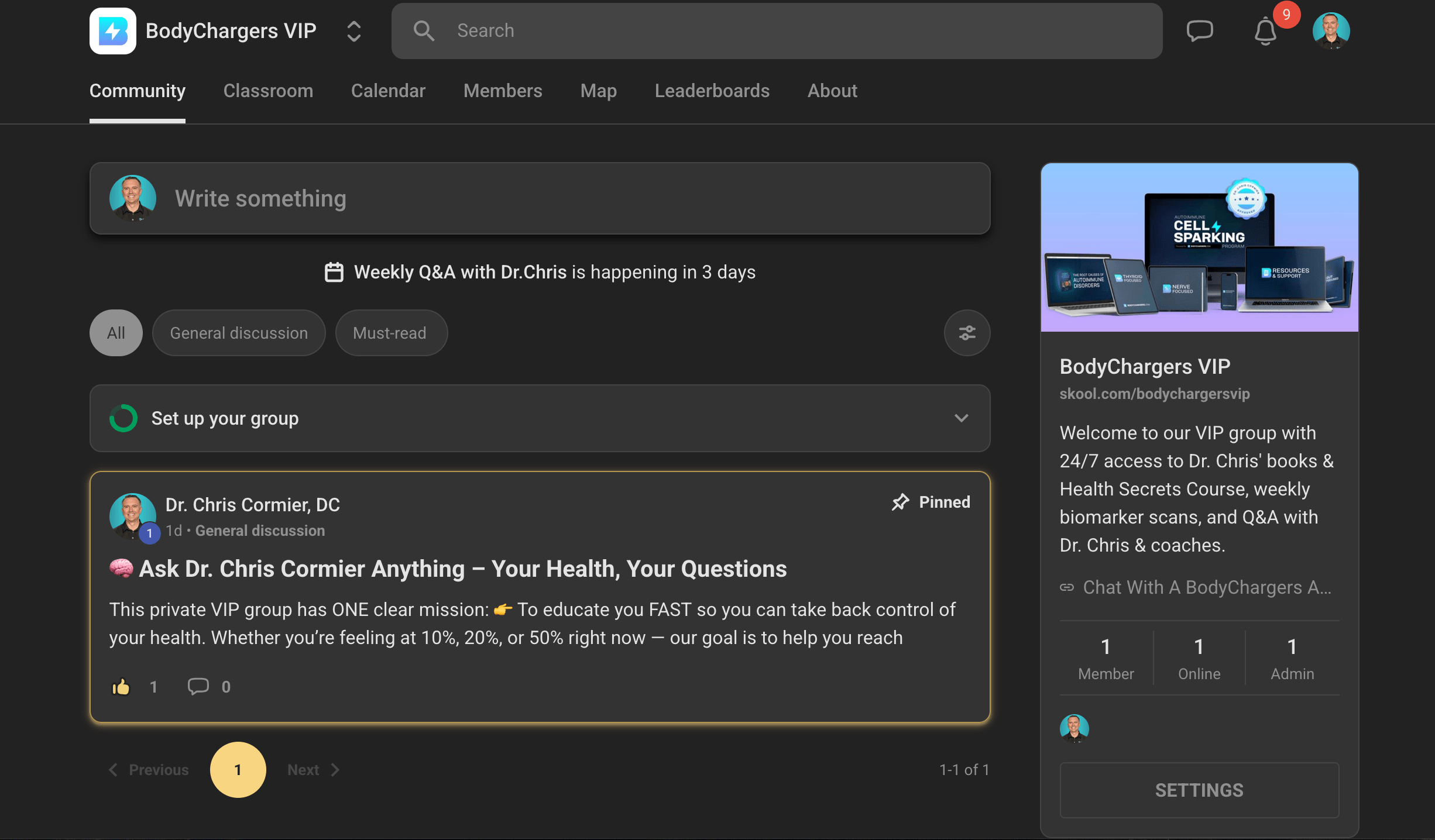Screen dimensions: 1435x840
Task: Click the level 1 badge on avatar
Action: coord(149,533)
